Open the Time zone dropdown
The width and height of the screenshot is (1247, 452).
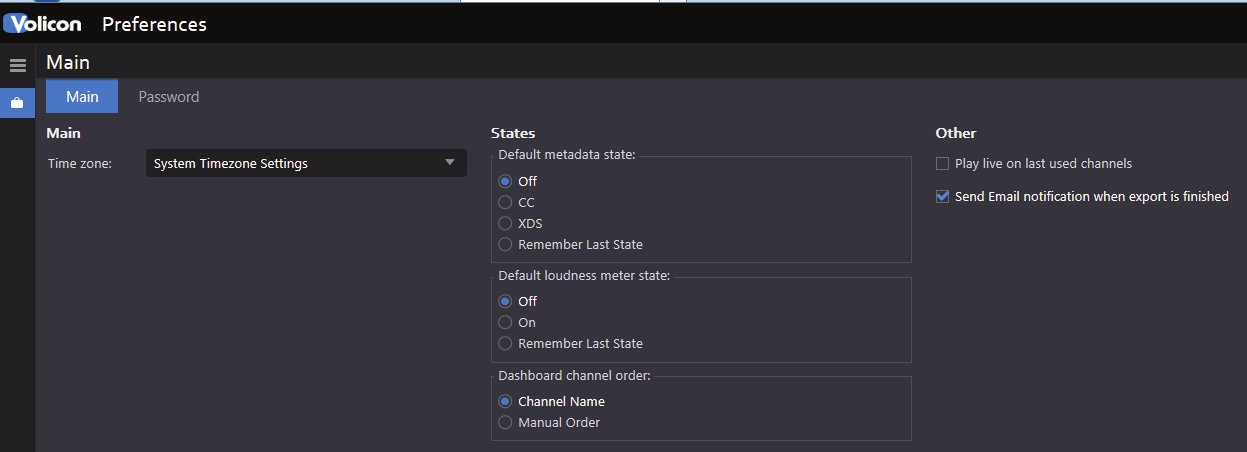coord(306,163)
